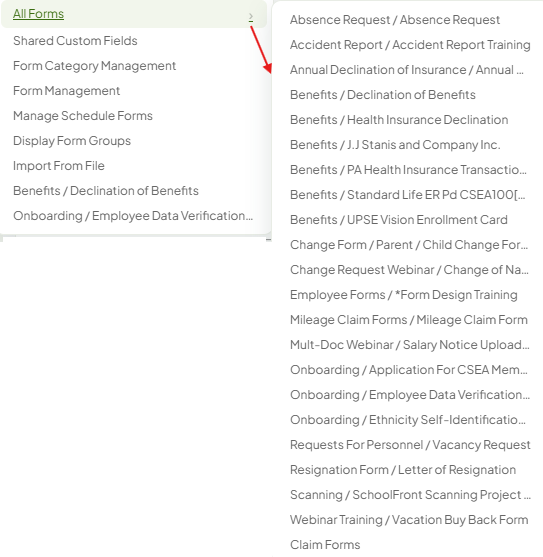This screenshot has height=557, width=543.
Task: Open Form Management menu entry
Action: coord(66,91)
